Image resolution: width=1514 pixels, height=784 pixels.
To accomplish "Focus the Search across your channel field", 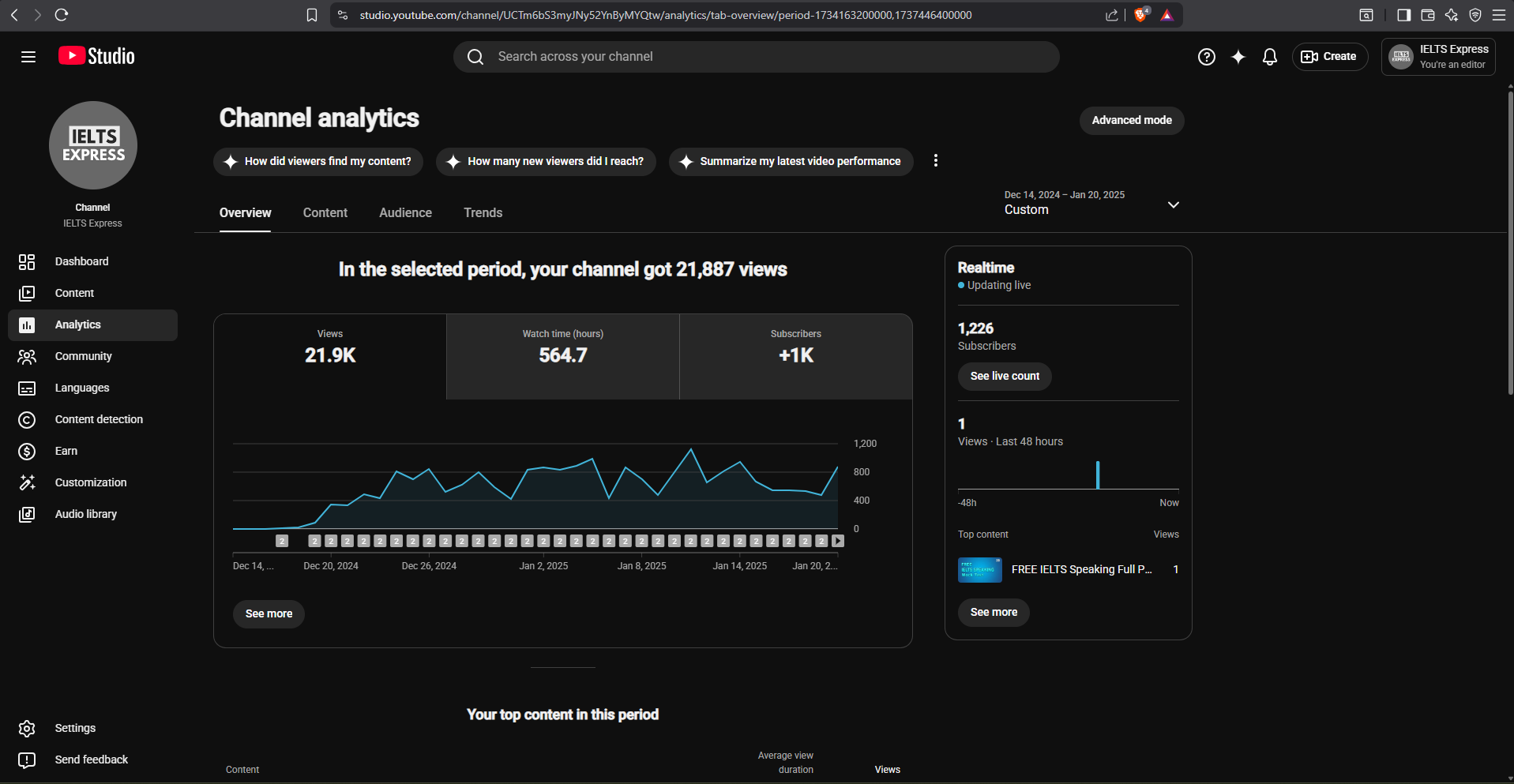I will (x=756, y=57).
